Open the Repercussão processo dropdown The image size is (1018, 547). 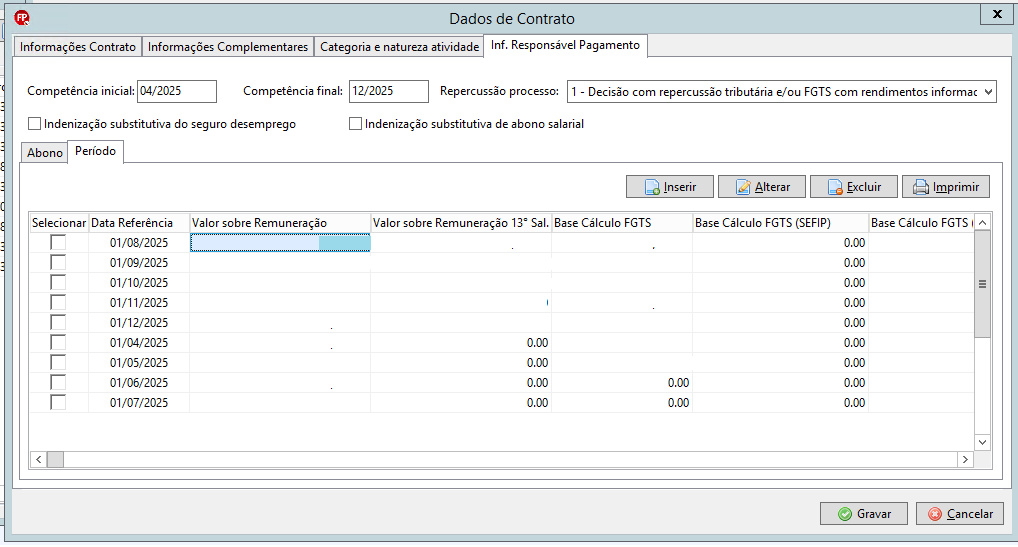pyautogui.click(x=988, y=91)
